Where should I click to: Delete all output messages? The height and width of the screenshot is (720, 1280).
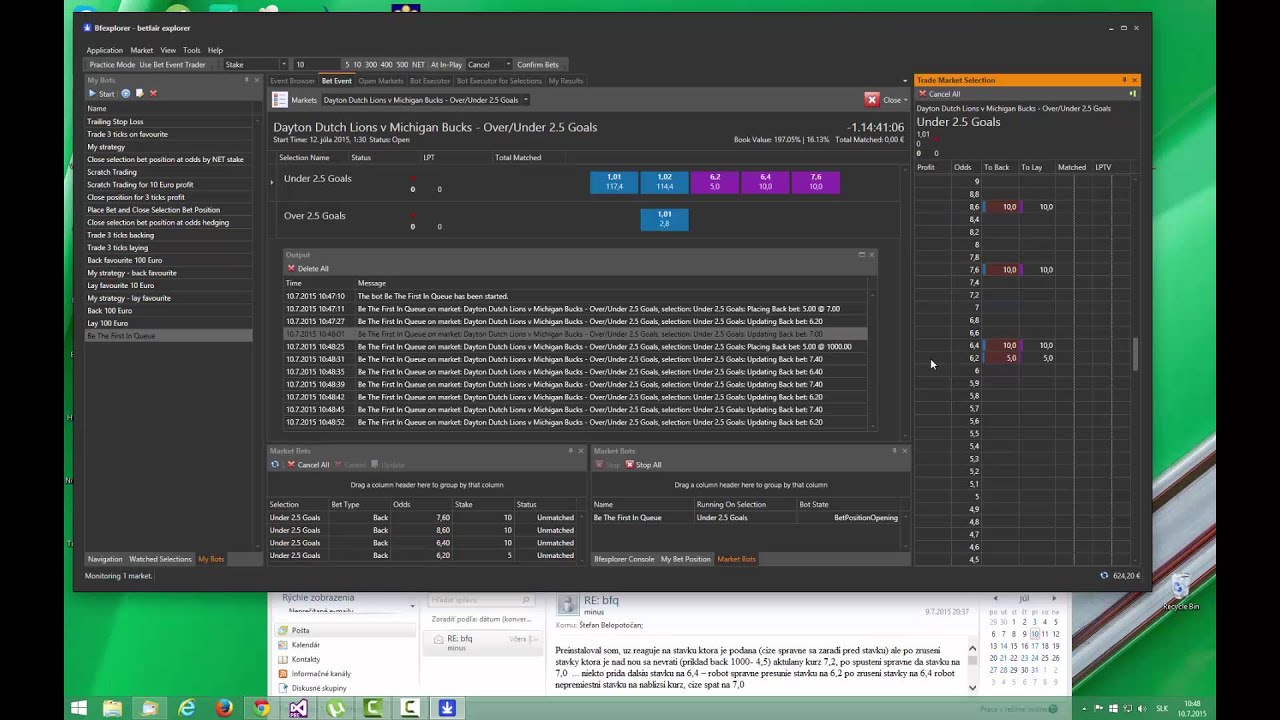[308, 268]
